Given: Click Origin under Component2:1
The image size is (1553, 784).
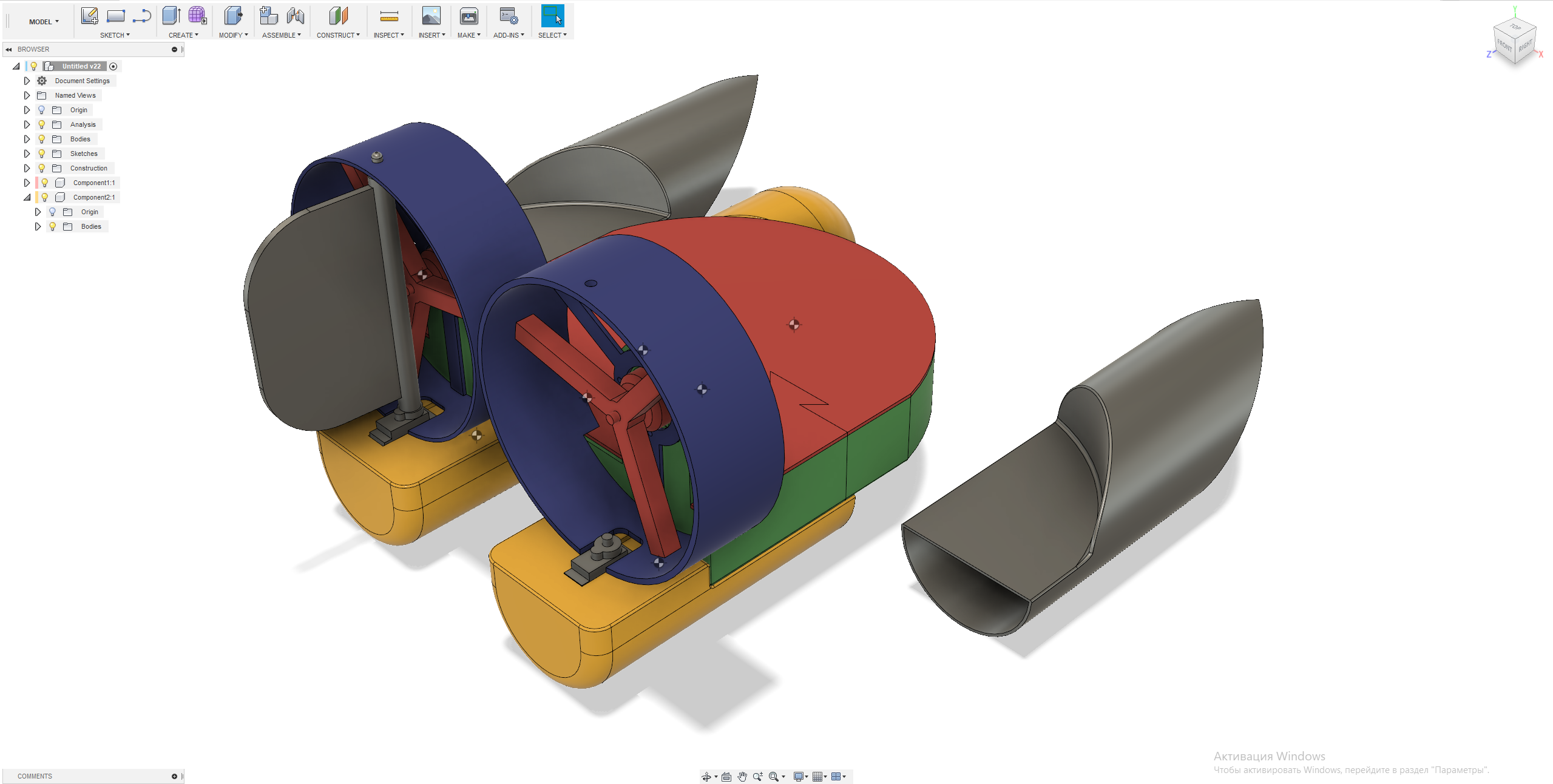Looking at the screenshot, I should coord(90,212).
